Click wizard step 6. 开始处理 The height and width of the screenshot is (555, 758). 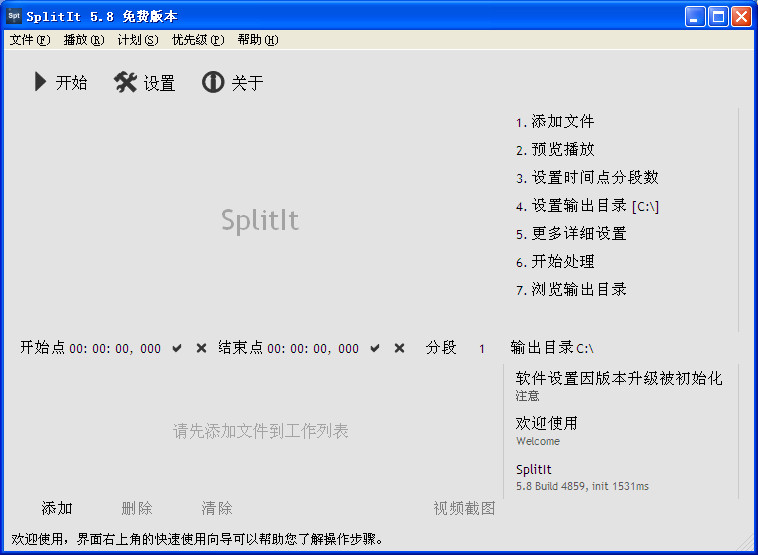tap(555, 262)
